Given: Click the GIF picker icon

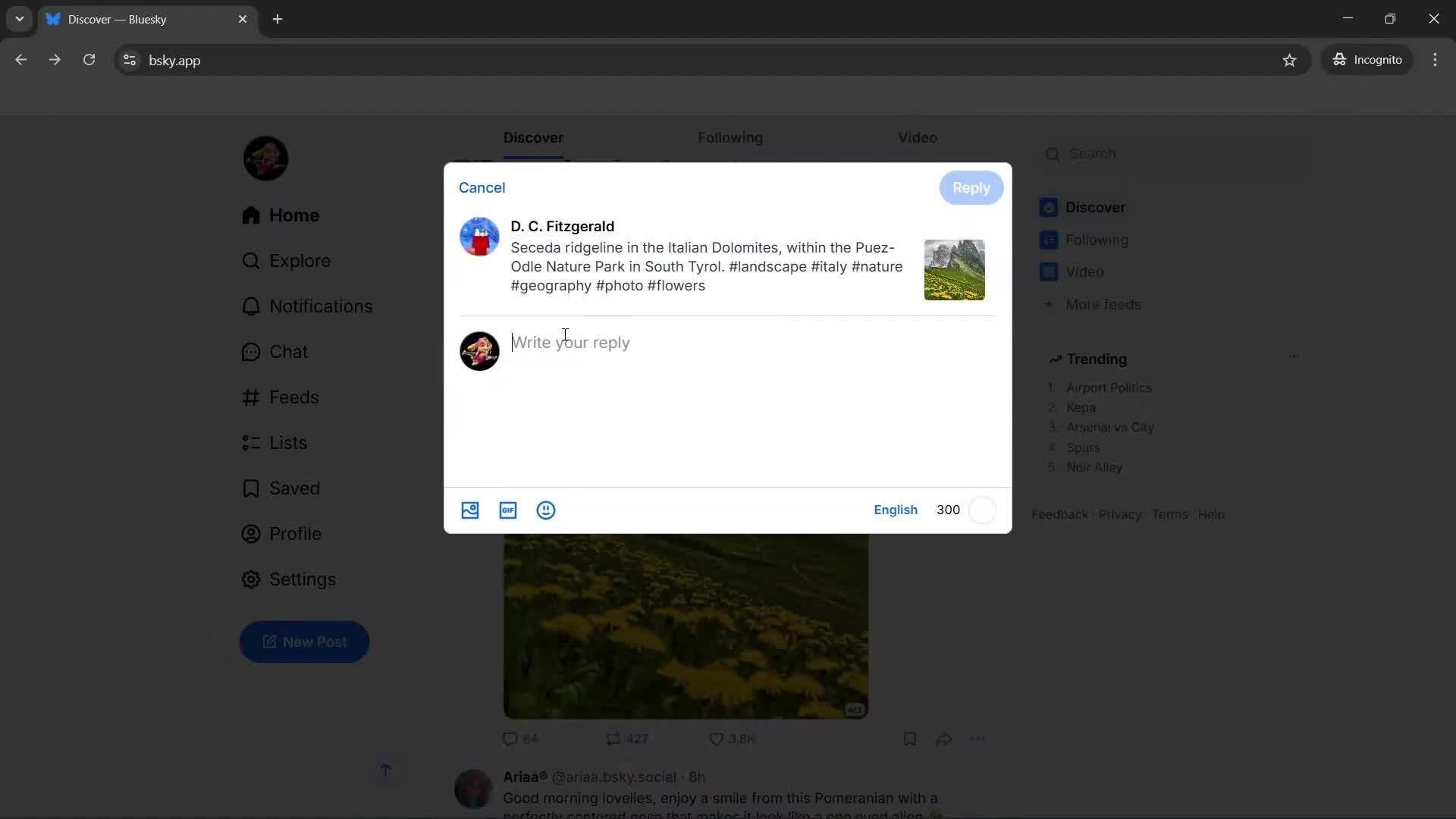Looking at the screenshot, I should pos(507,510).
